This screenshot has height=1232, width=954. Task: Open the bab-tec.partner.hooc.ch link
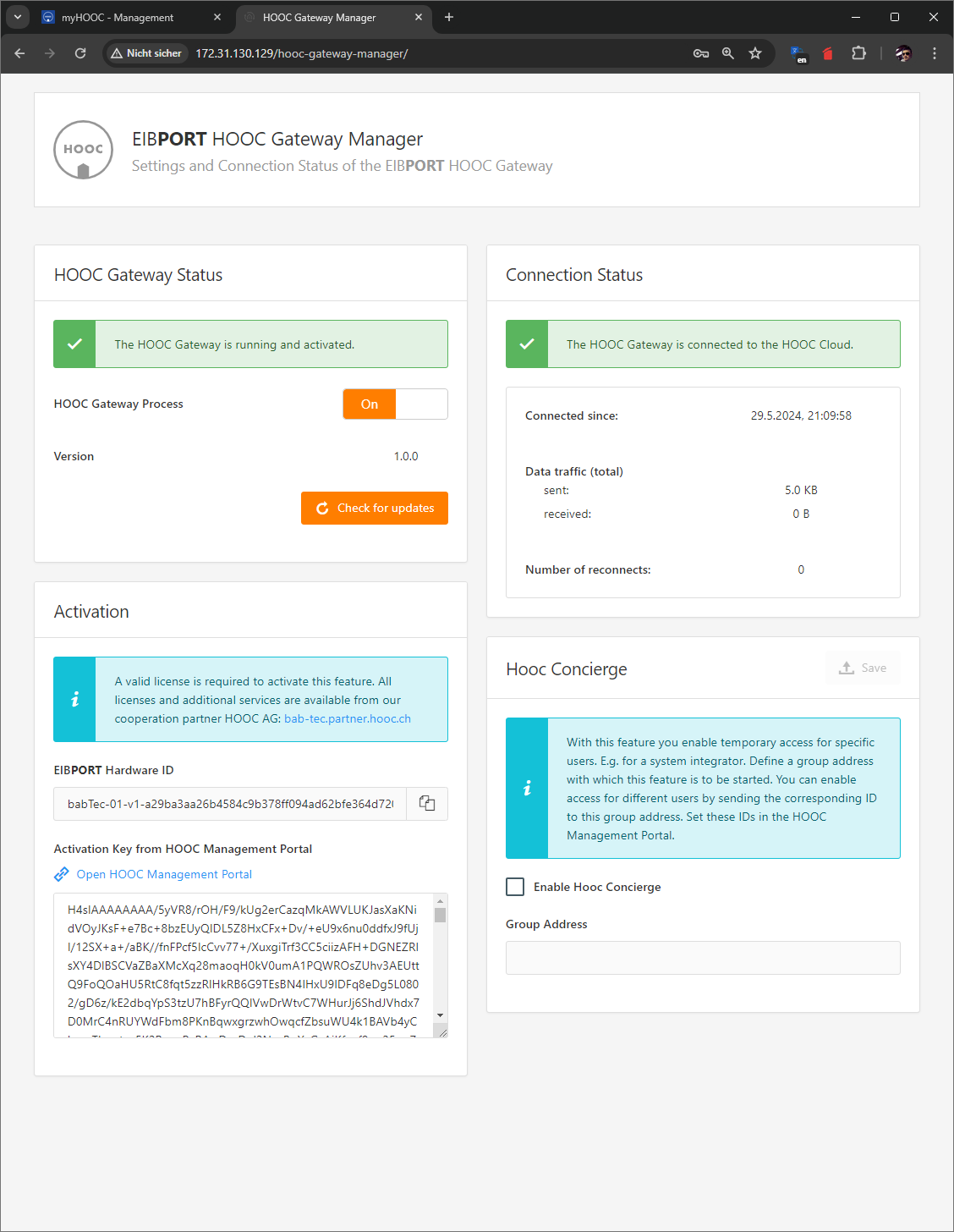[348, 718]
